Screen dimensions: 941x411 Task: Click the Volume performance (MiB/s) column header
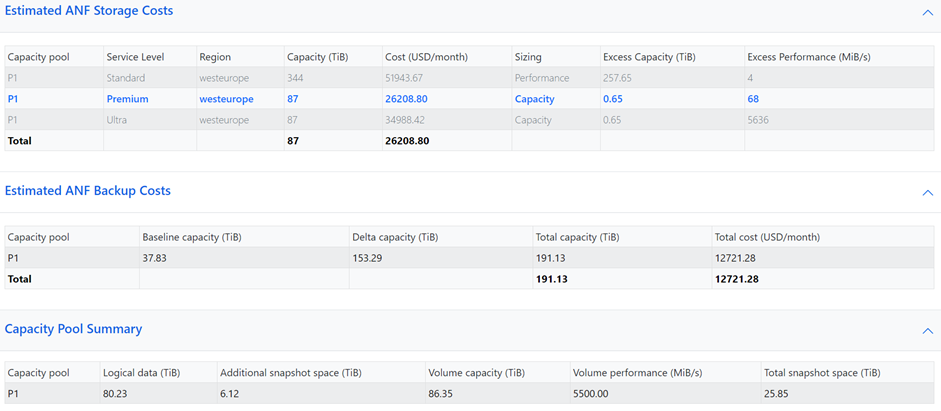638,373
